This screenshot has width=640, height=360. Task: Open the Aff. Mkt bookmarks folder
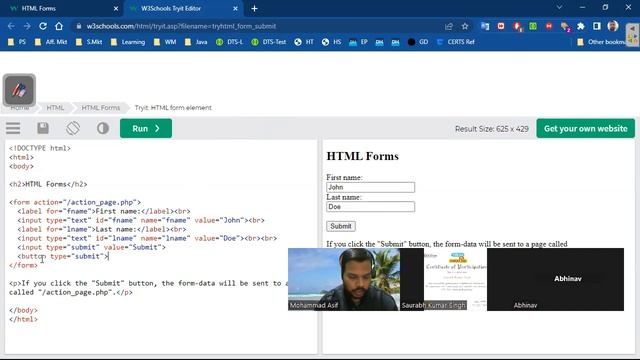pos(51,42)
